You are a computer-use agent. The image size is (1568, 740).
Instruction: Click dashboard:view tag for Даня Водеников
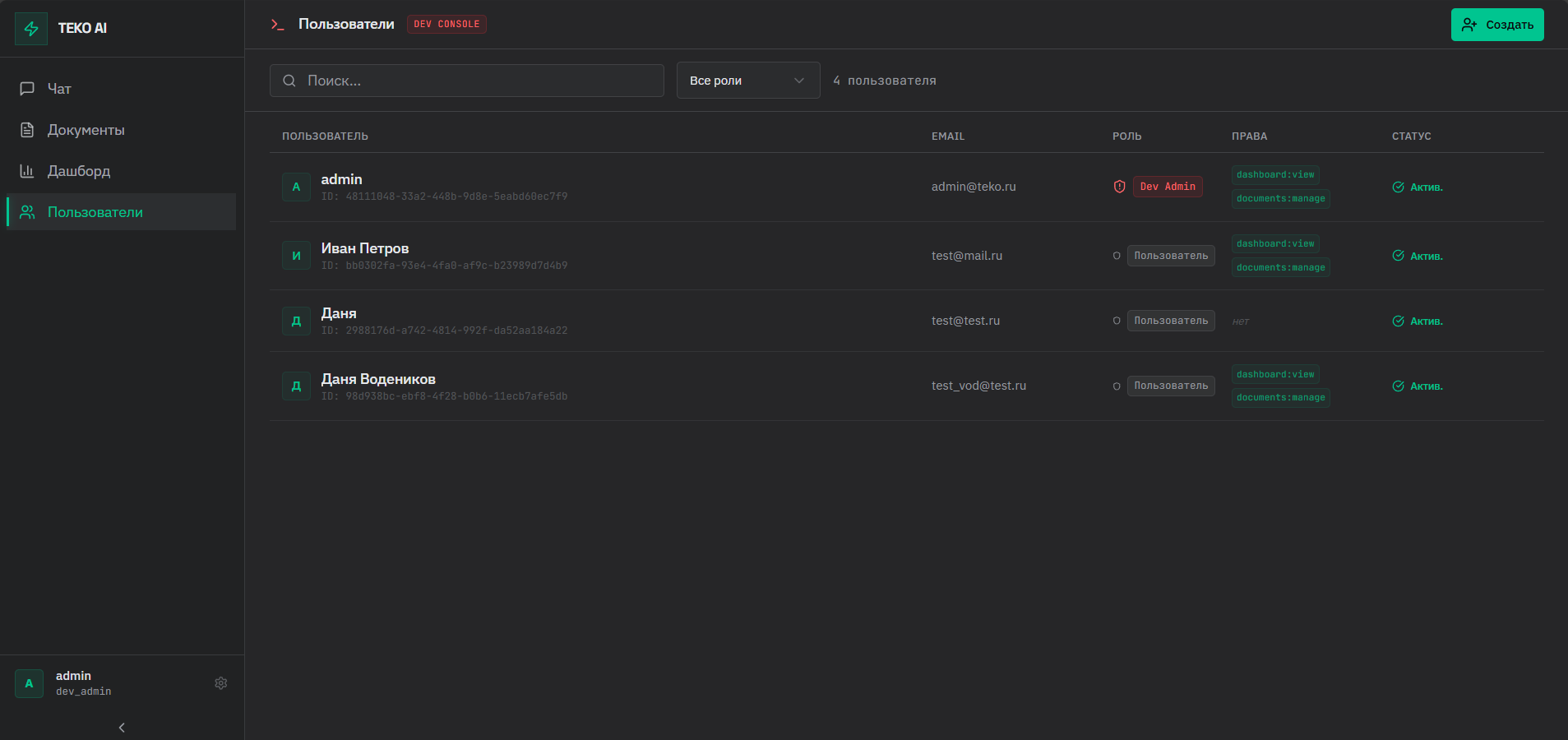pos(1275,374)
